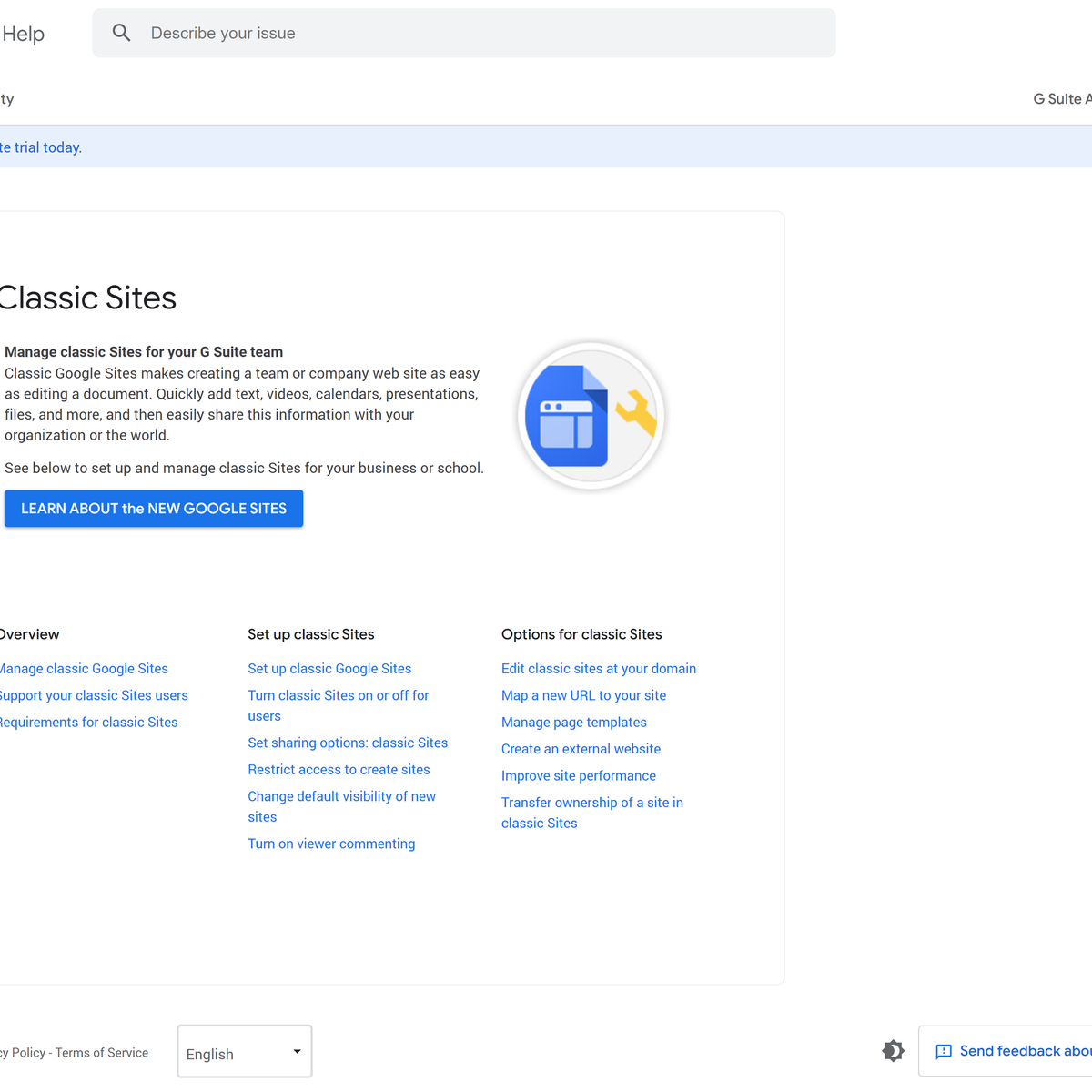
Task: Open Manage page templates
Action: coord(573,722)
